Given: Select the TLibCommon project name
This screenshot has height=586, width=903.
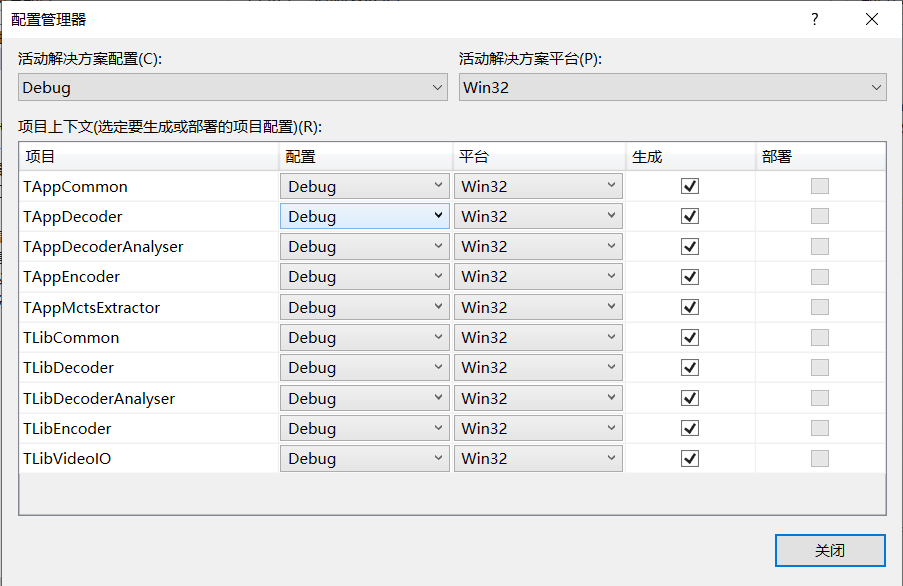Looking at the screenshot, I should click(x=71, y=337).
